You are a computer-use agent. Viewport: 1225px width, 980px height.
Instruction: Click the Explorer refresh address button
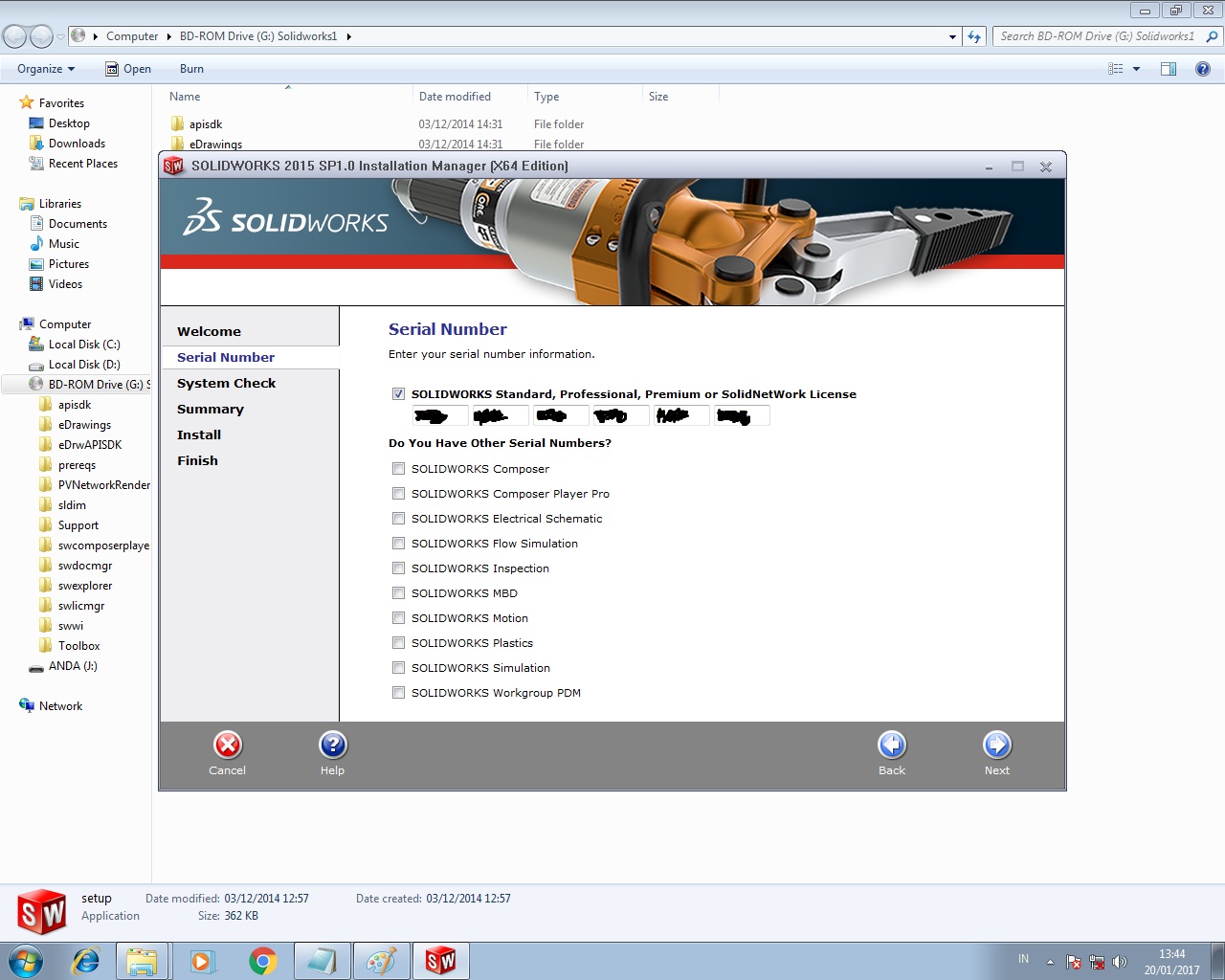974,36
